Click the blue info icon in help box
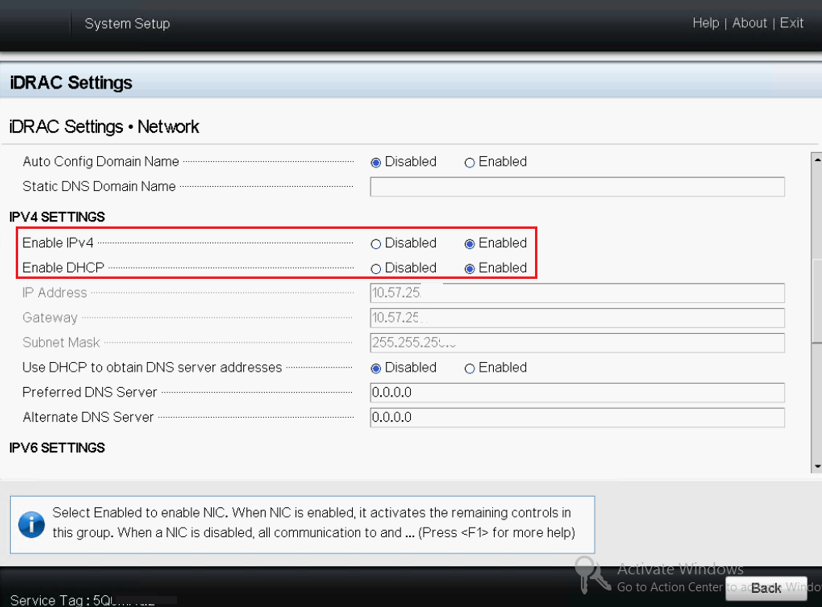Screen dimensions: 822x607 (x=31, y=525)
